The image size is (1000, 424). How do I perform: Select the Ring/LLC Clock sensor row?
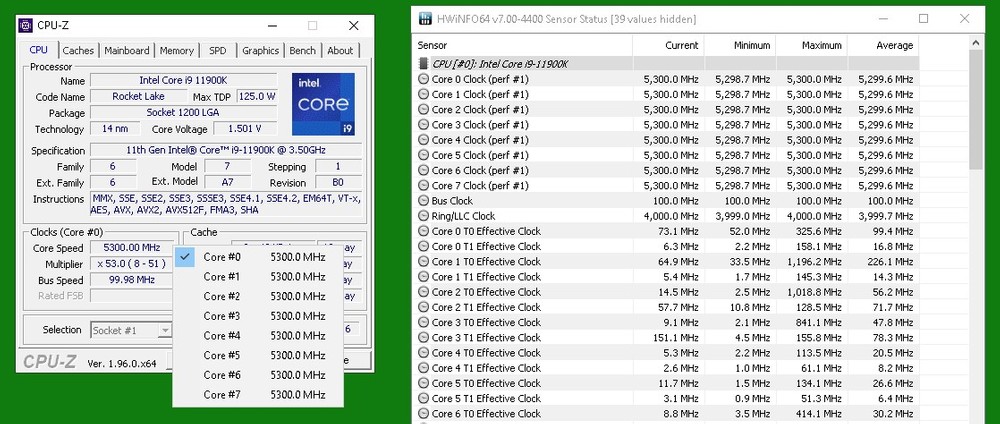click(666, 216)
